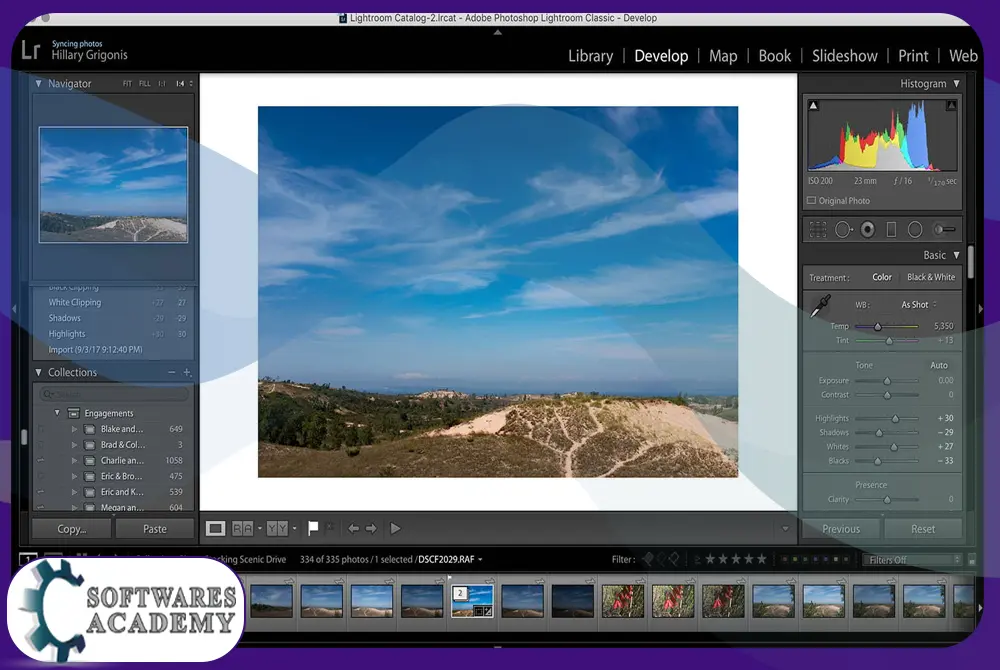Hide the left panel group arrow
Screen dimensions: 1000x670
14,309
